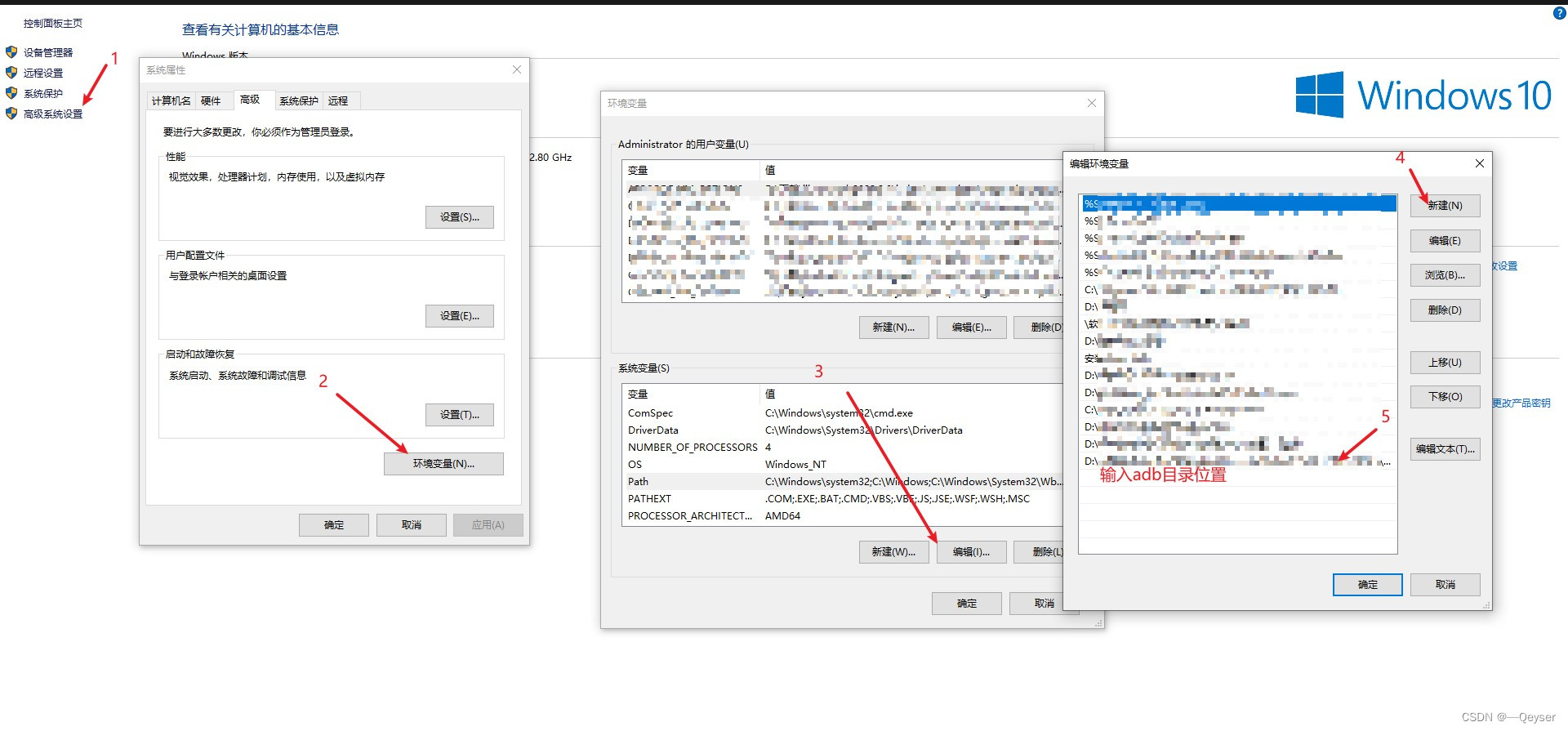
Task: Open startup recovery 设置(T)... button
Action: 460,415
